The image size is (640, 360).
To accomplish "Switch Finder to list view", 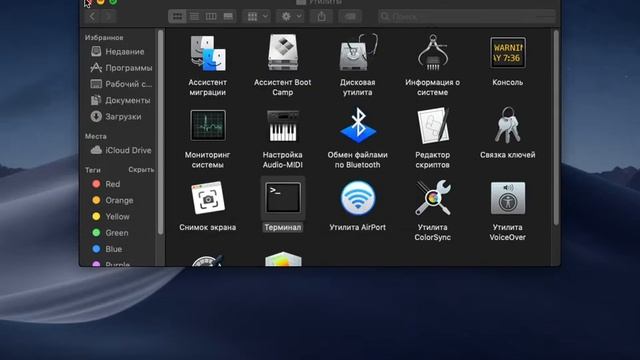I will coord(194,16).
